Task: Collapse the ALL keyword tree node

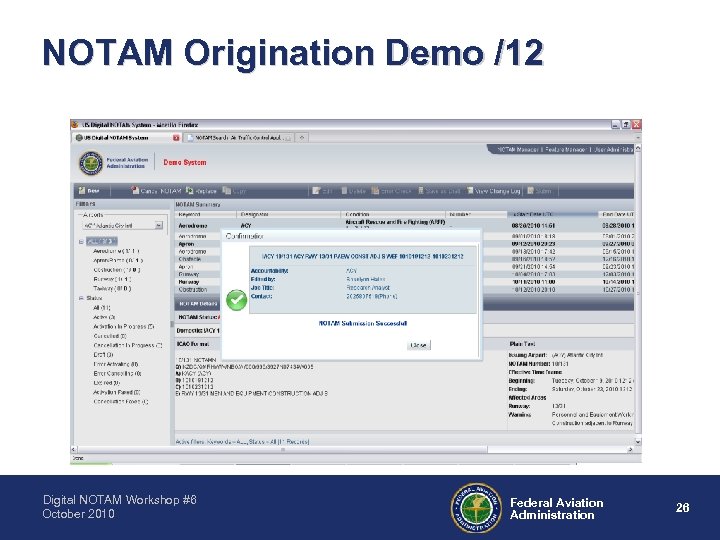Action: click(81, 242)
